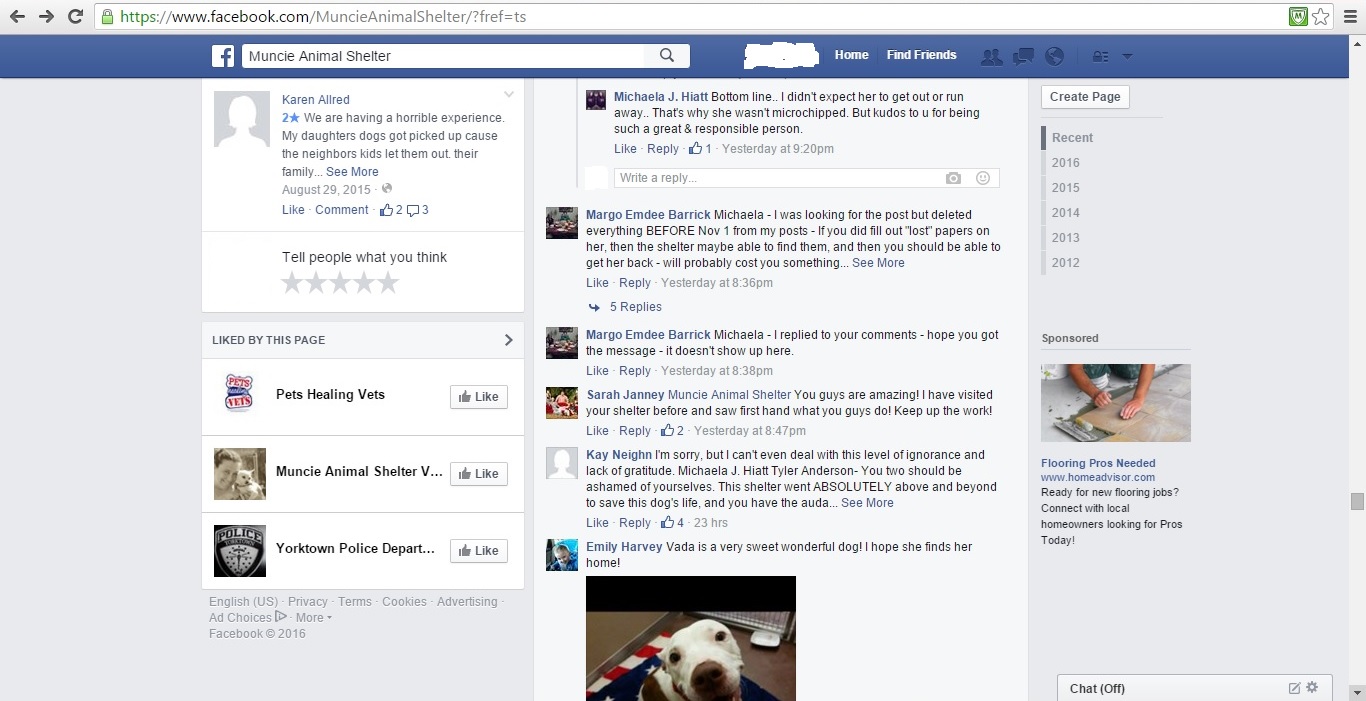Reload the page
Screen dimensions: 1366x701
pyautogui.click(x=75, y=16)
